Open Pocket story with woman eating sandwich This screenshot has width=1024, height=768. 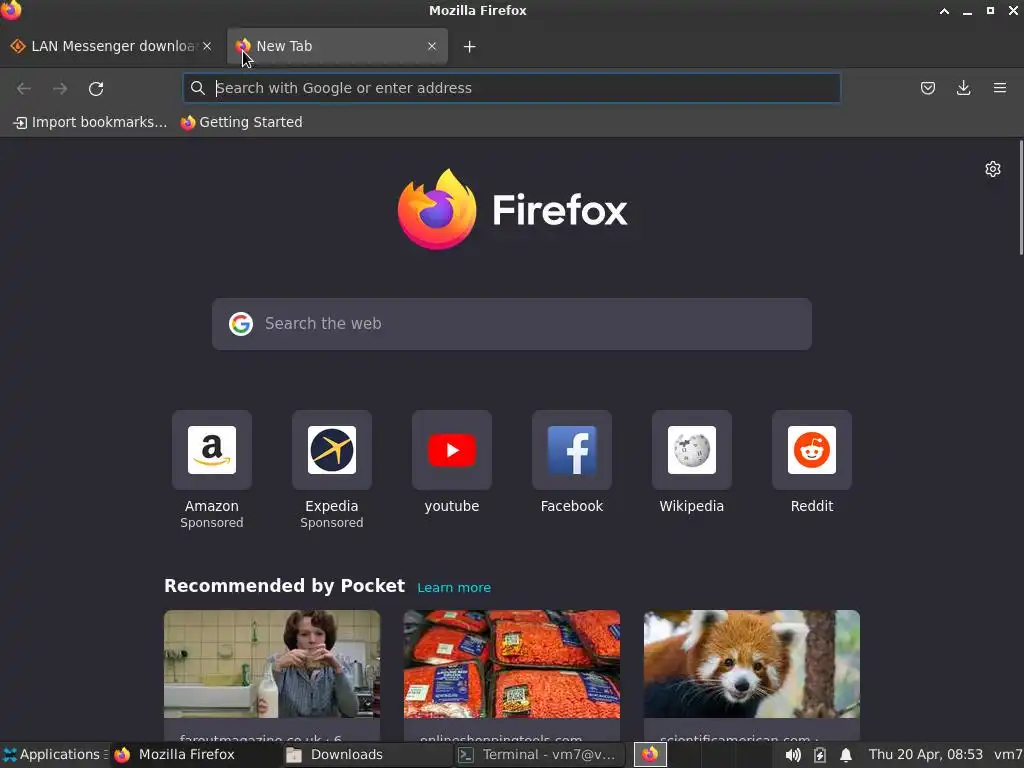click(272, 676)
